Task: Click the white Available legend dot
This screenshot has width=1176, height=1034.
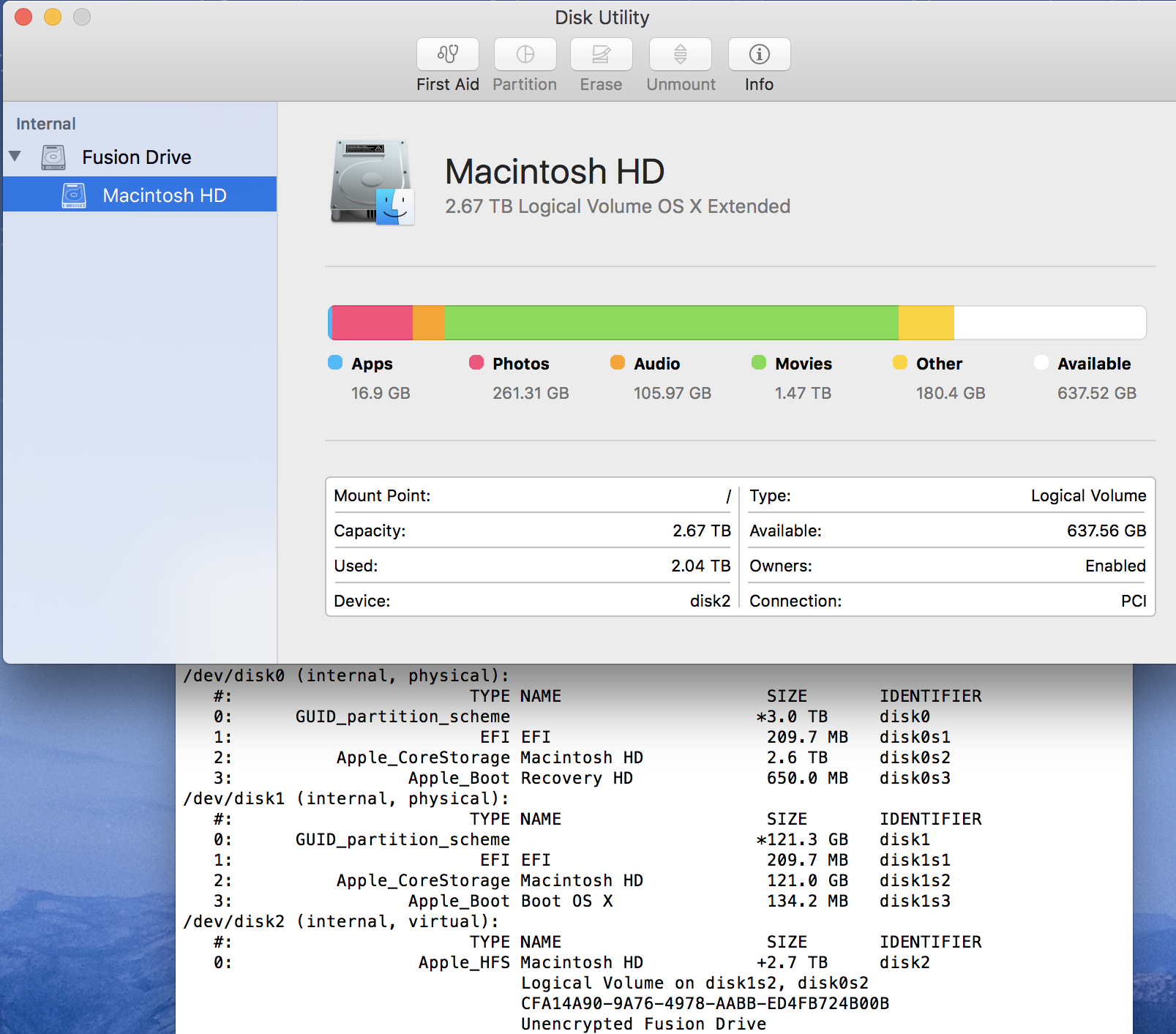Action: [x=1041, y=362]
